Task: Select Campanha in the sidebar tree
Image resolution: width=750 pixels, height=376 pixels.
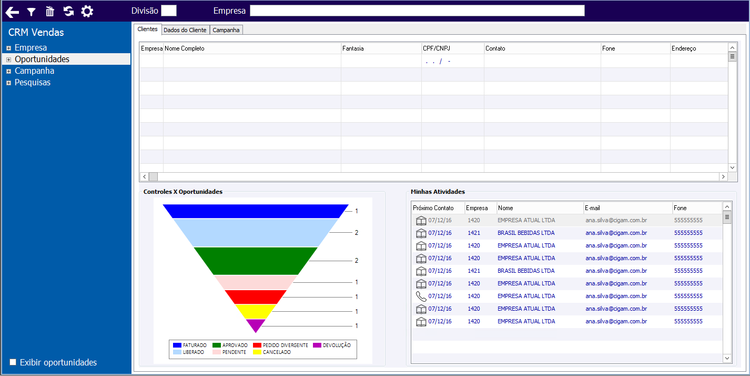Action: 34,71
